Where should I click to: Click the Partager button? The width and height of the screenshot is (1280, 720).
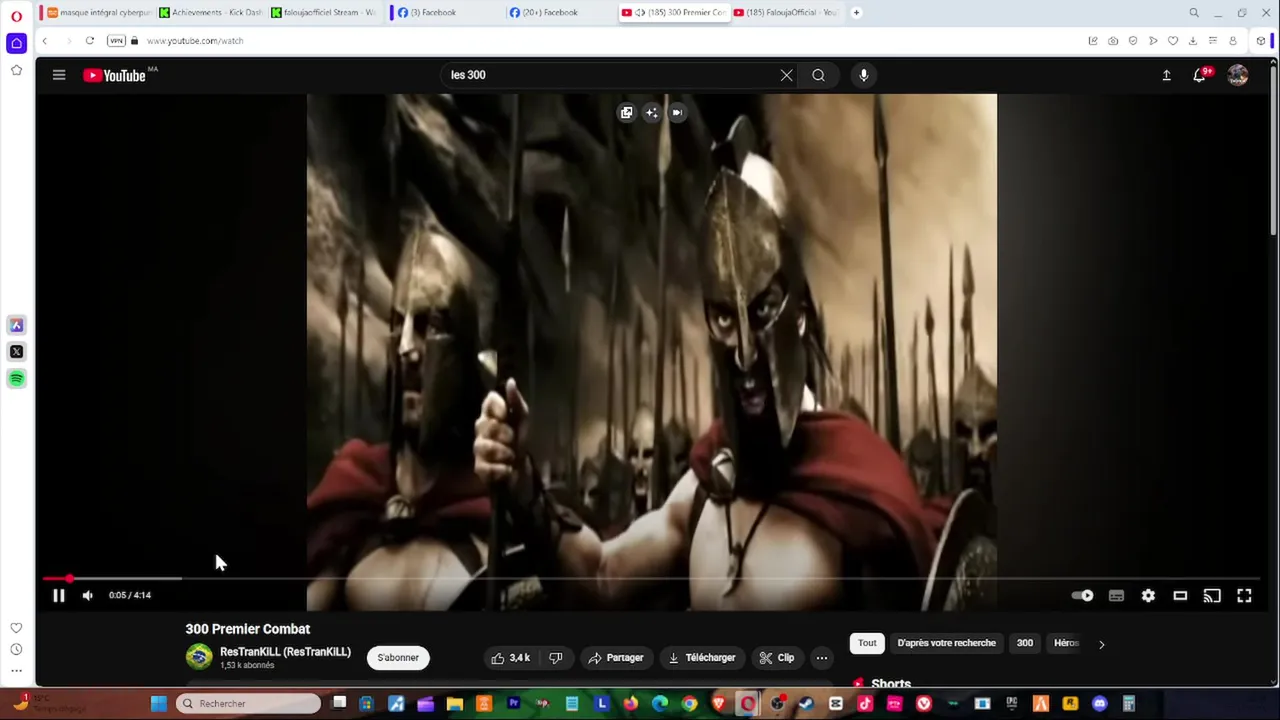click(615, 657)
